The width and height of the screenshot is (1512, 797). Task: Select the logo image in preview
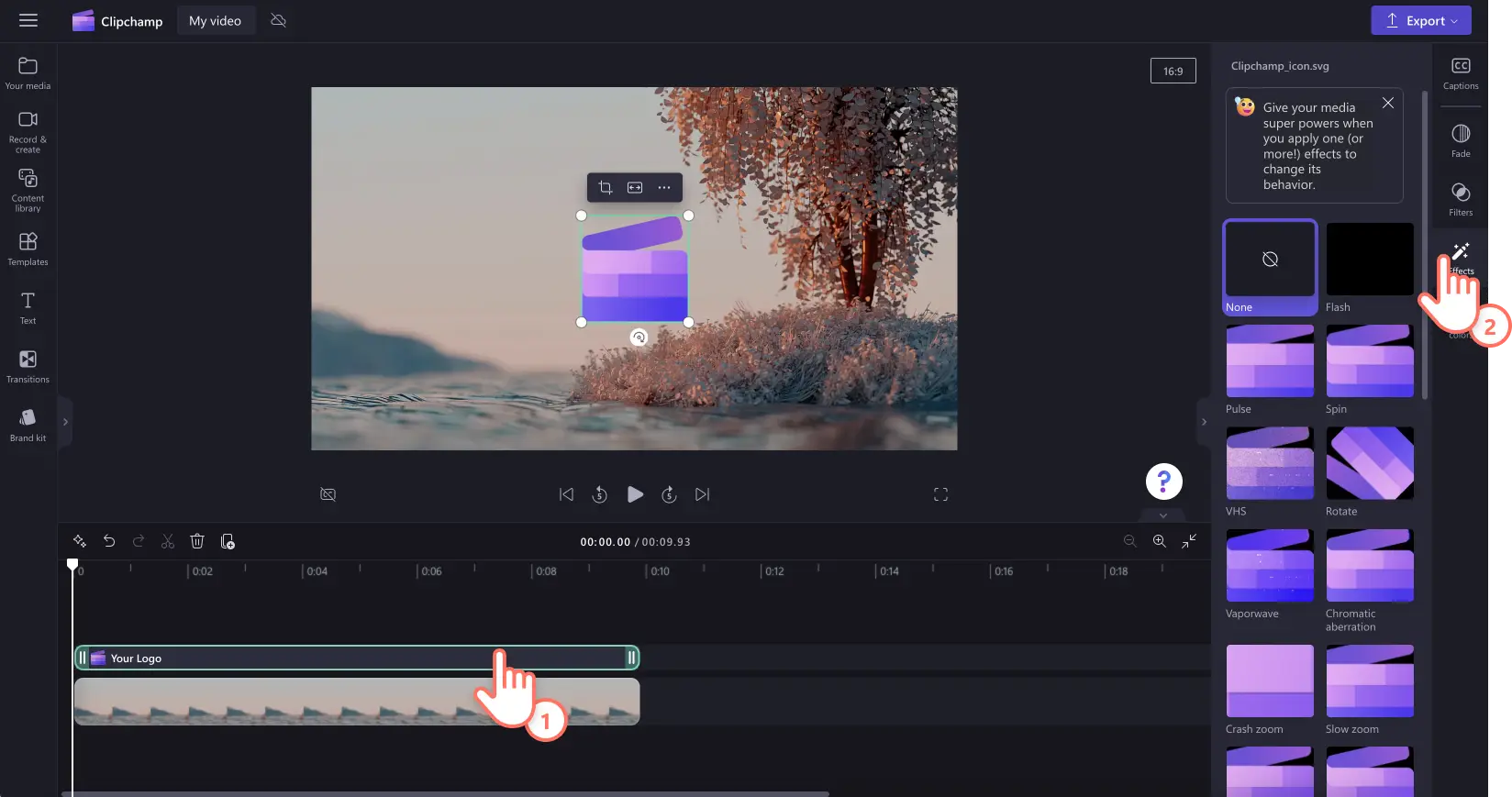tap(635, 269)
